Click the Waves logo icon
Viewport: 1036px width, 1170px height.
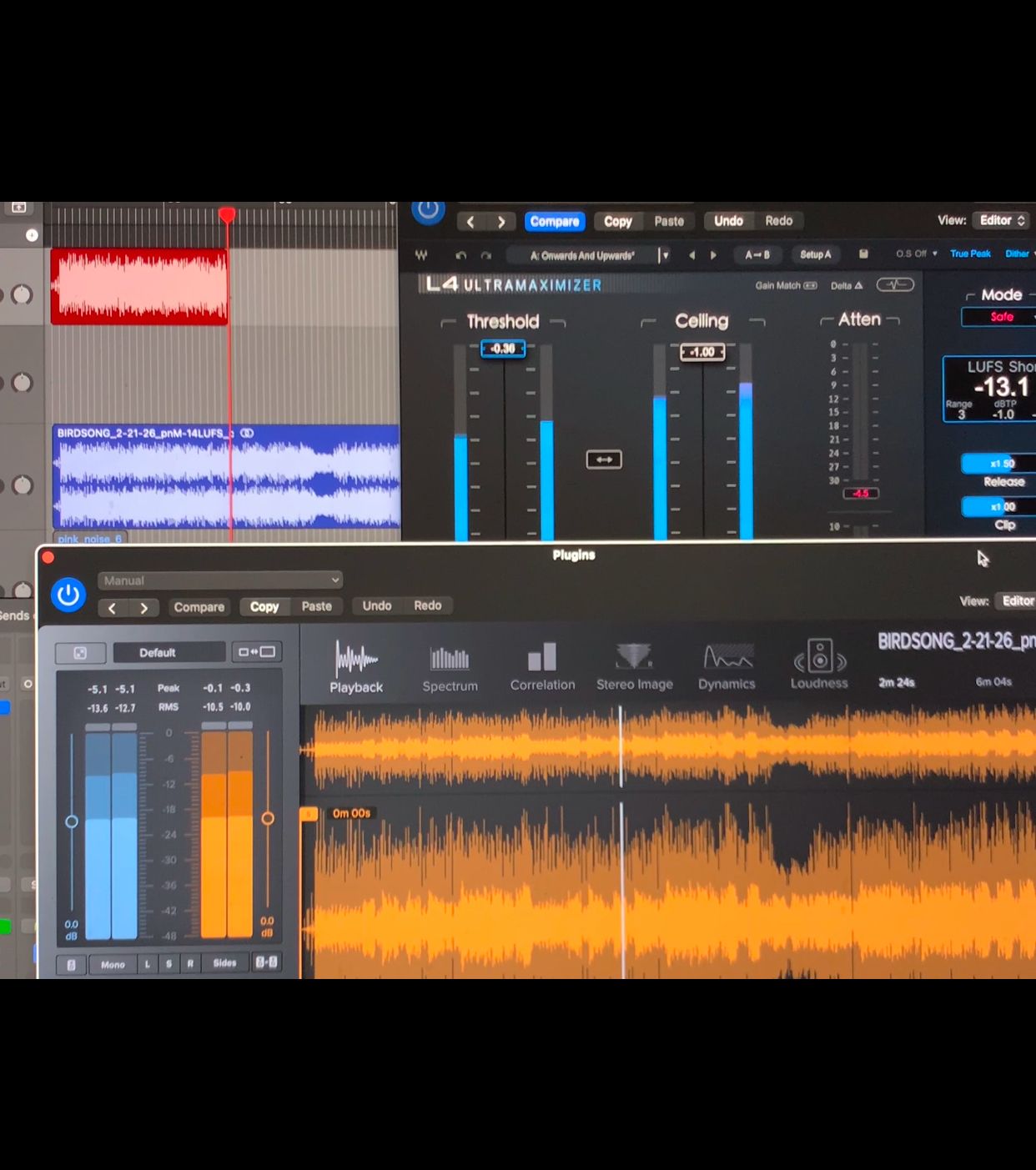click(x=421, y=255)
